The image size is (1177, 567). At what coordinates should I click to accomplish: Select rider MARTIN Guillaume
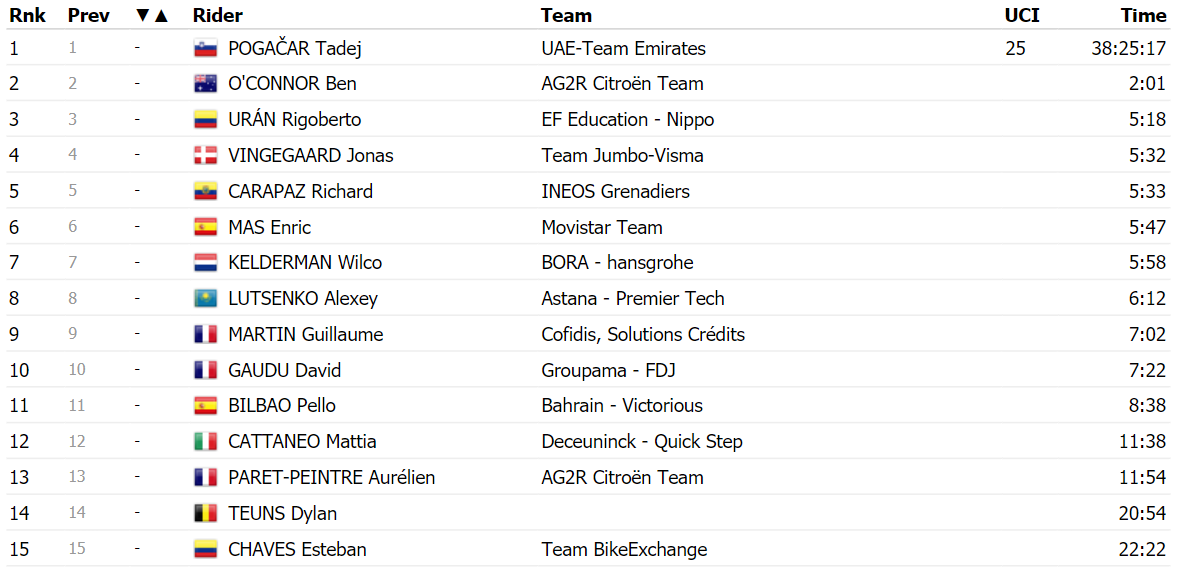coord(306,334)
